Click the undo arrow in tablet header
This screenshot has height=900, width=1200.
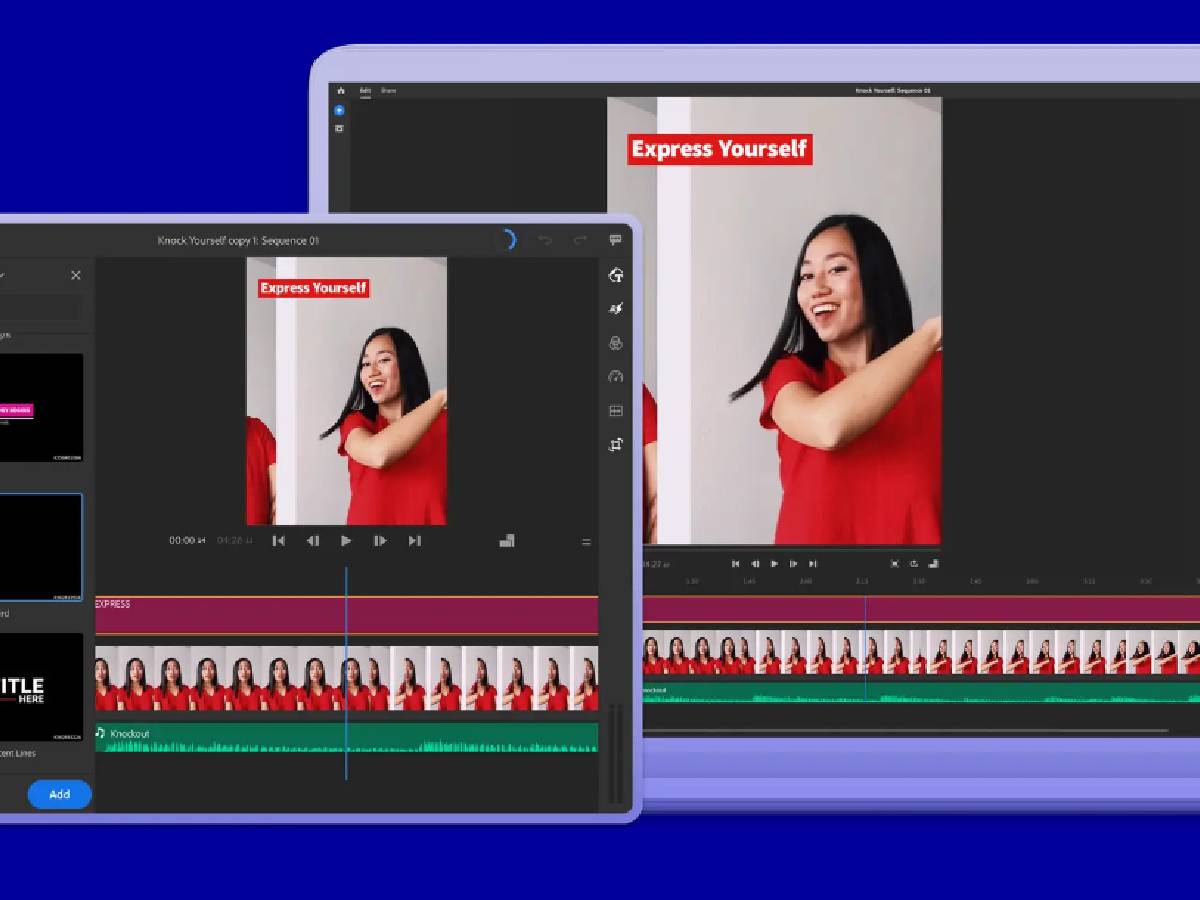(x=545, y=240)
